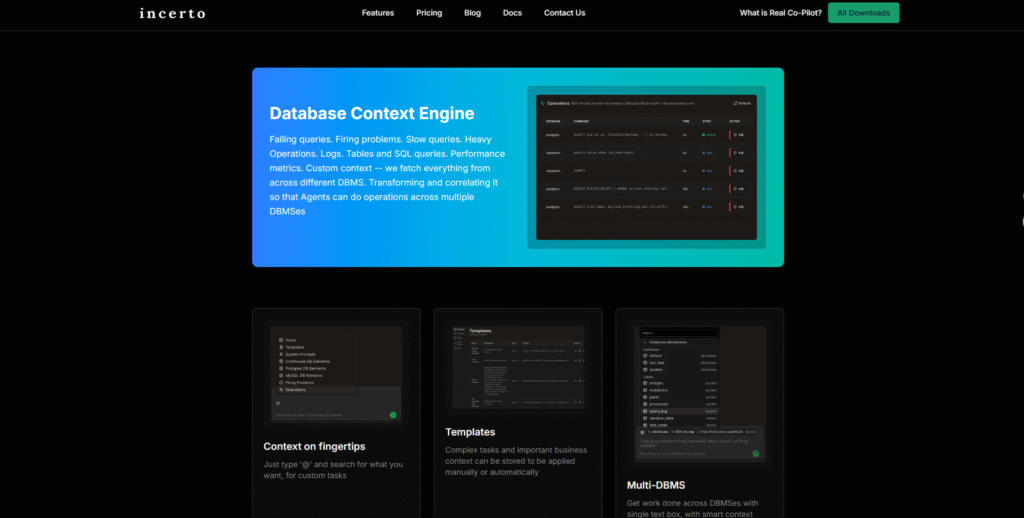This screenshot has height=518, width=1024.
Task: Select Operations entry in the context menu preview
Action: pyautogui.click(x=296, y=389)
